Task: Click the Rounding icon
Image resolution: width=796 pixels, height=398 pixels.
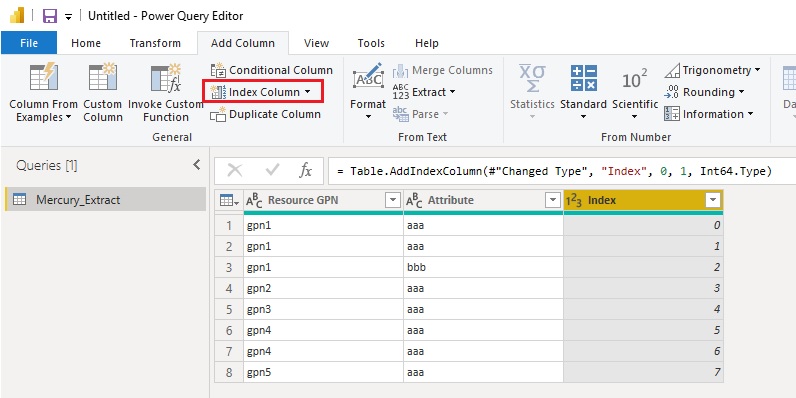Action: click(672, 92)
